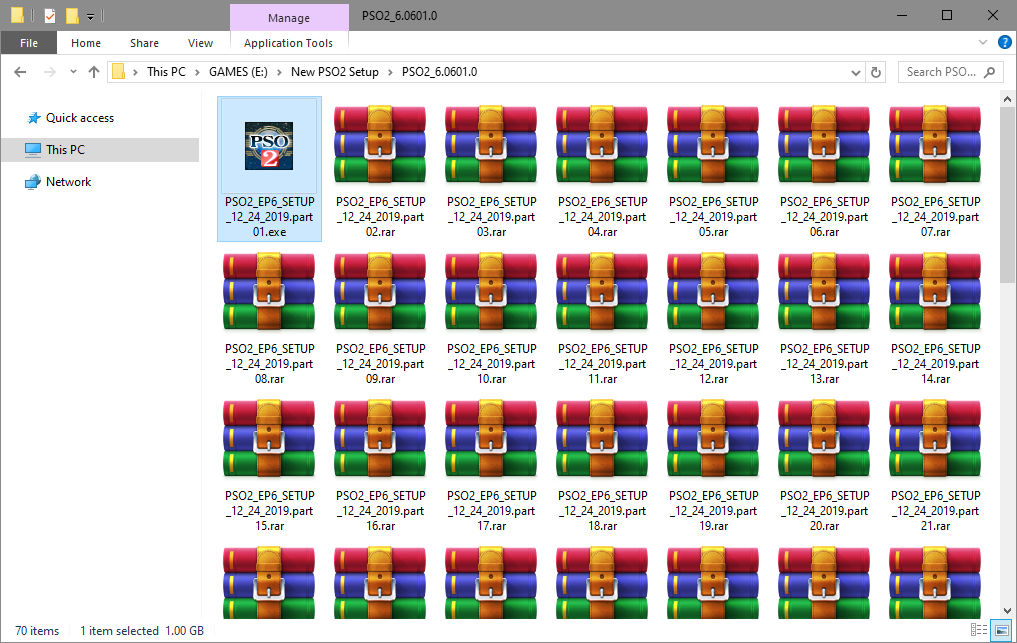The image size is (1017, 643).
Task: Go up one folder level
Action: pyautogui.click(x=94, y=72)
